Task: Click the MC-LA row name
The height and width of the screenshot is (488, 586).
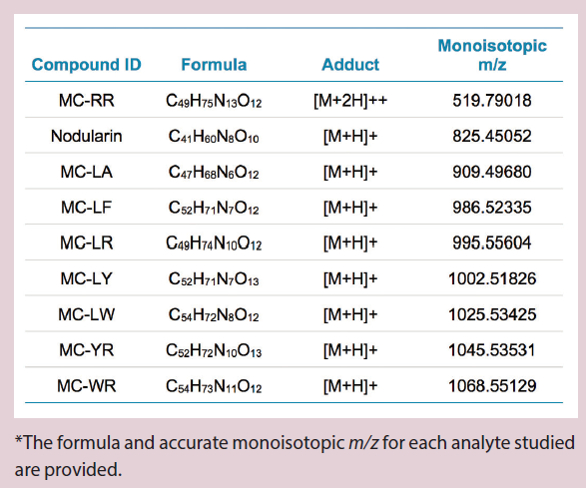Action: click(x=86, y=172)
